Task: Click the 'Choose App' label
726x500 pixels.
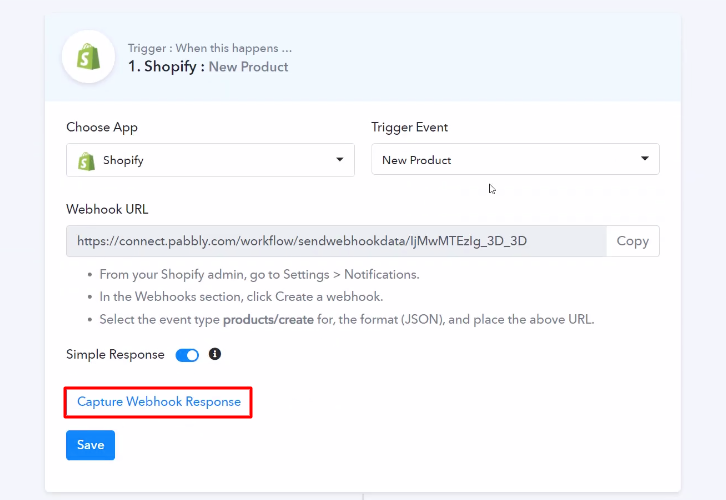Action: 102,127
